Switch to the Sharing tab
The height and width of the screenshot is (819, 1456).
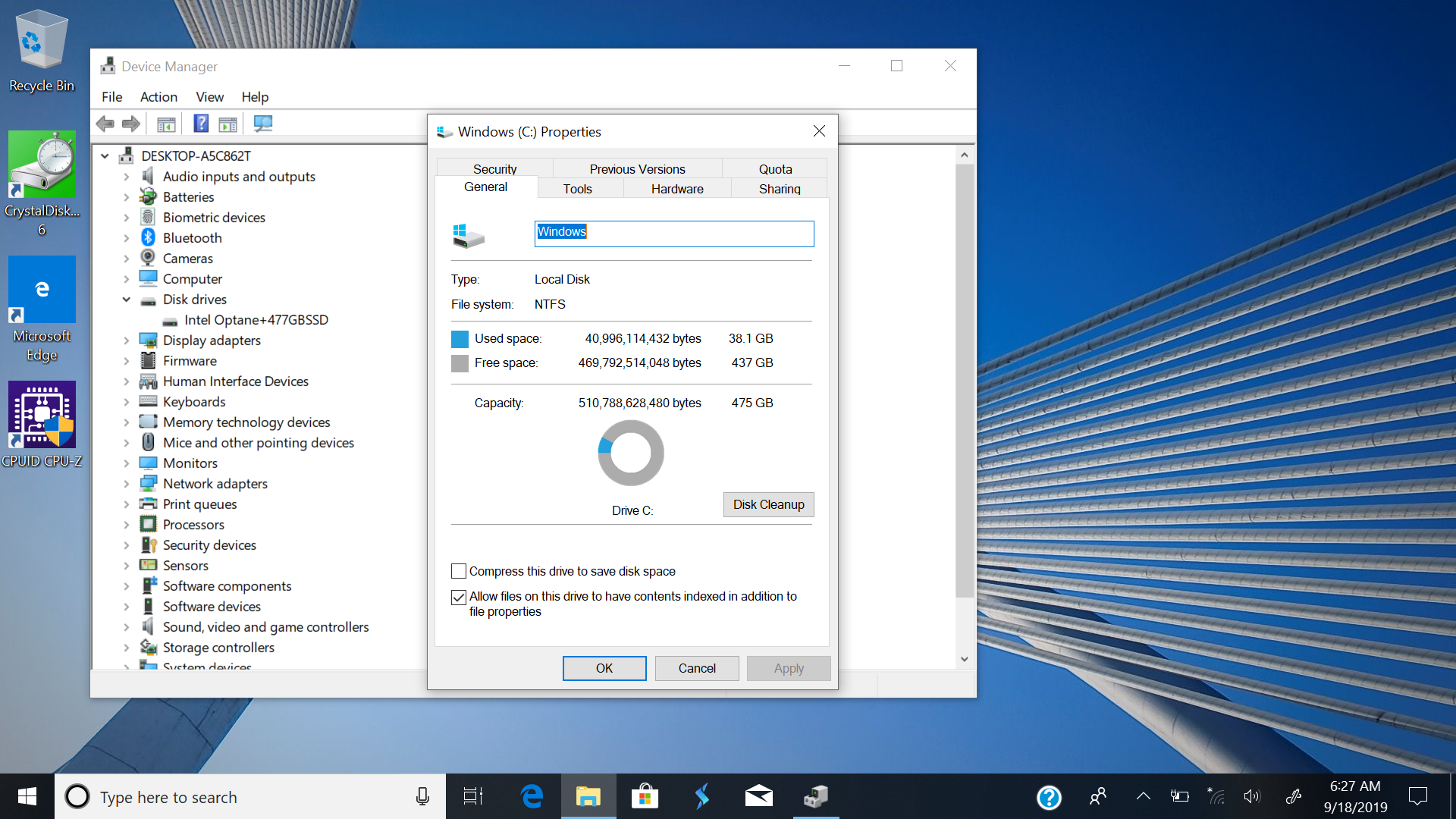pos(780,189)
